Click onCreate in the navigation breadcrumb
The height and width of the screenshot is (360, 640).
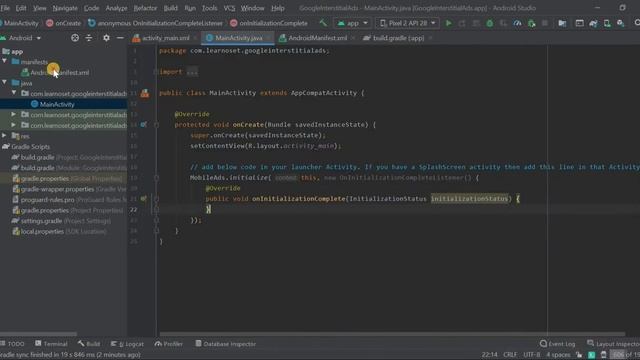[64, 23]
